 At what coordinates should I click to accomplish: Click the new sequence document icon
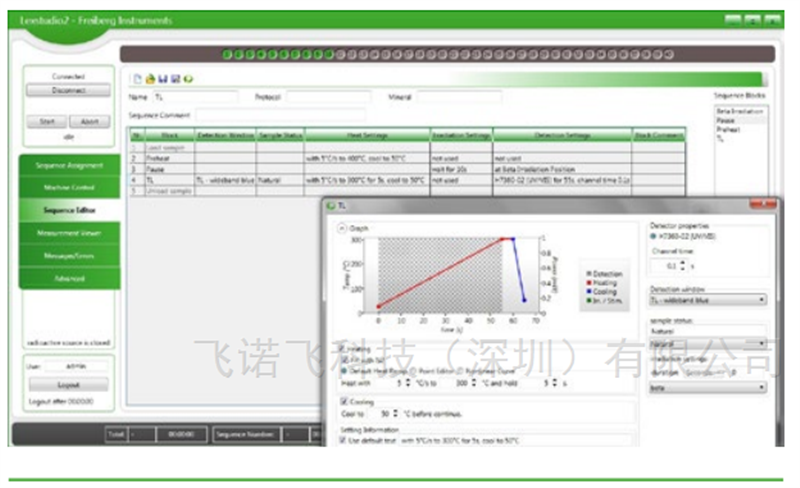click(138, 79)
